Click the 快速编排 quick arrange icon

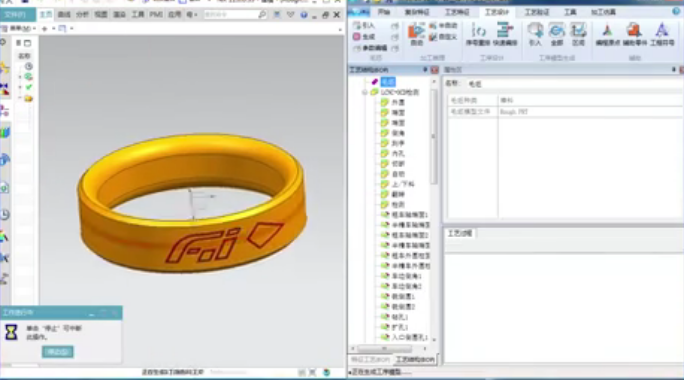505,34
